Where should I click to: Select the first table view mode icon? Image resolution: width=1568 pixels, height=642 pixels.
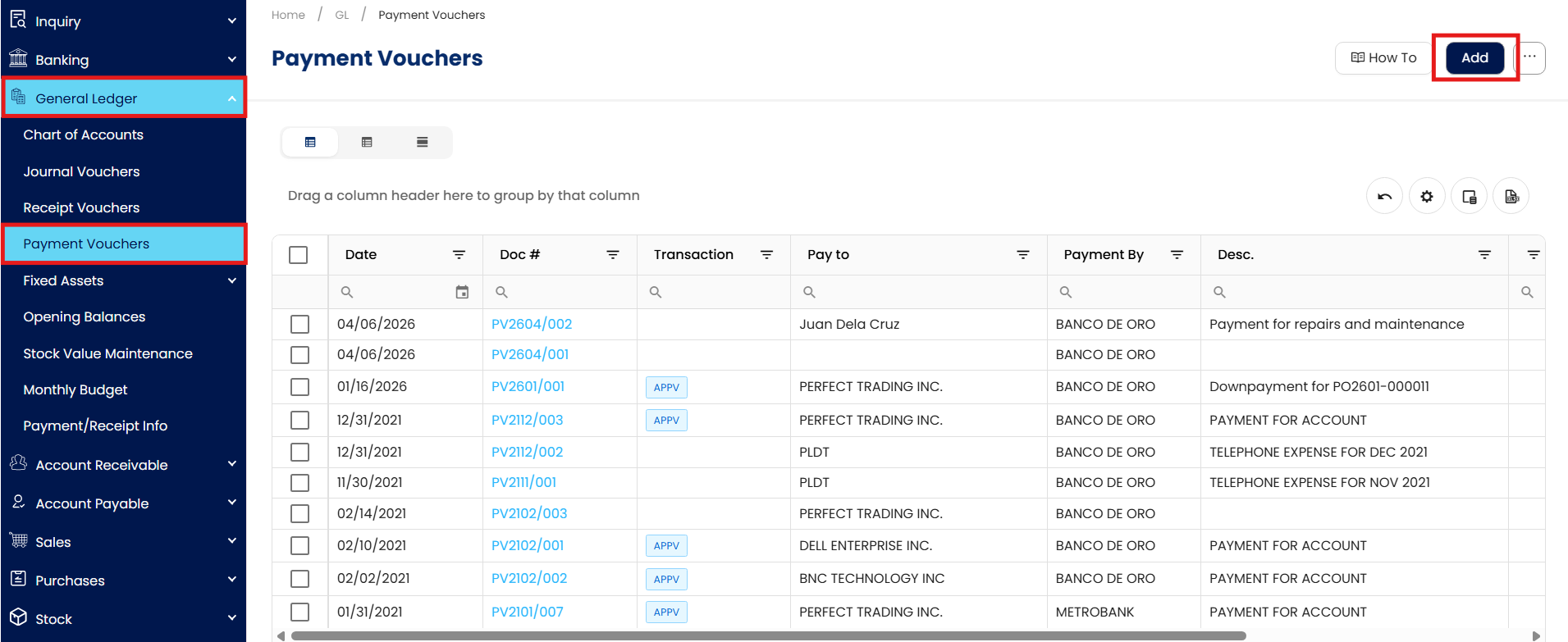point(310,142)
